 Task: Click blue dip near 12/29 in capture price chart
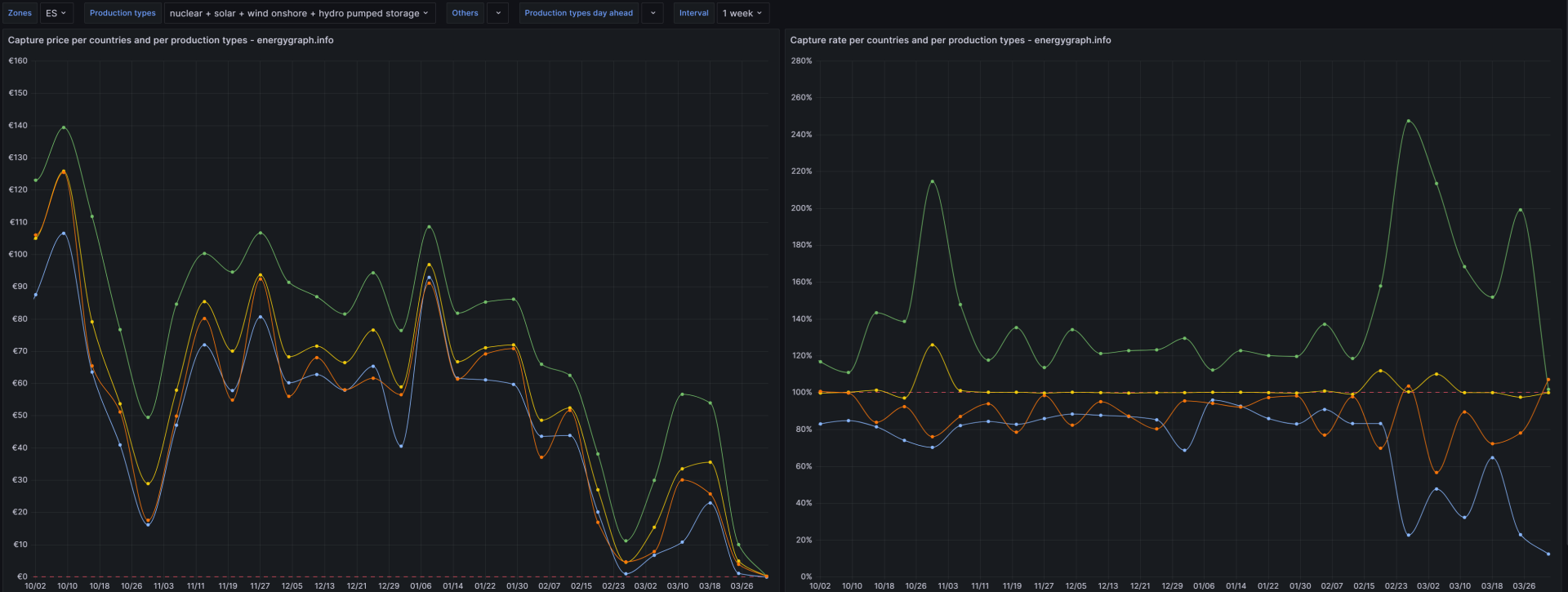(401, 446)
